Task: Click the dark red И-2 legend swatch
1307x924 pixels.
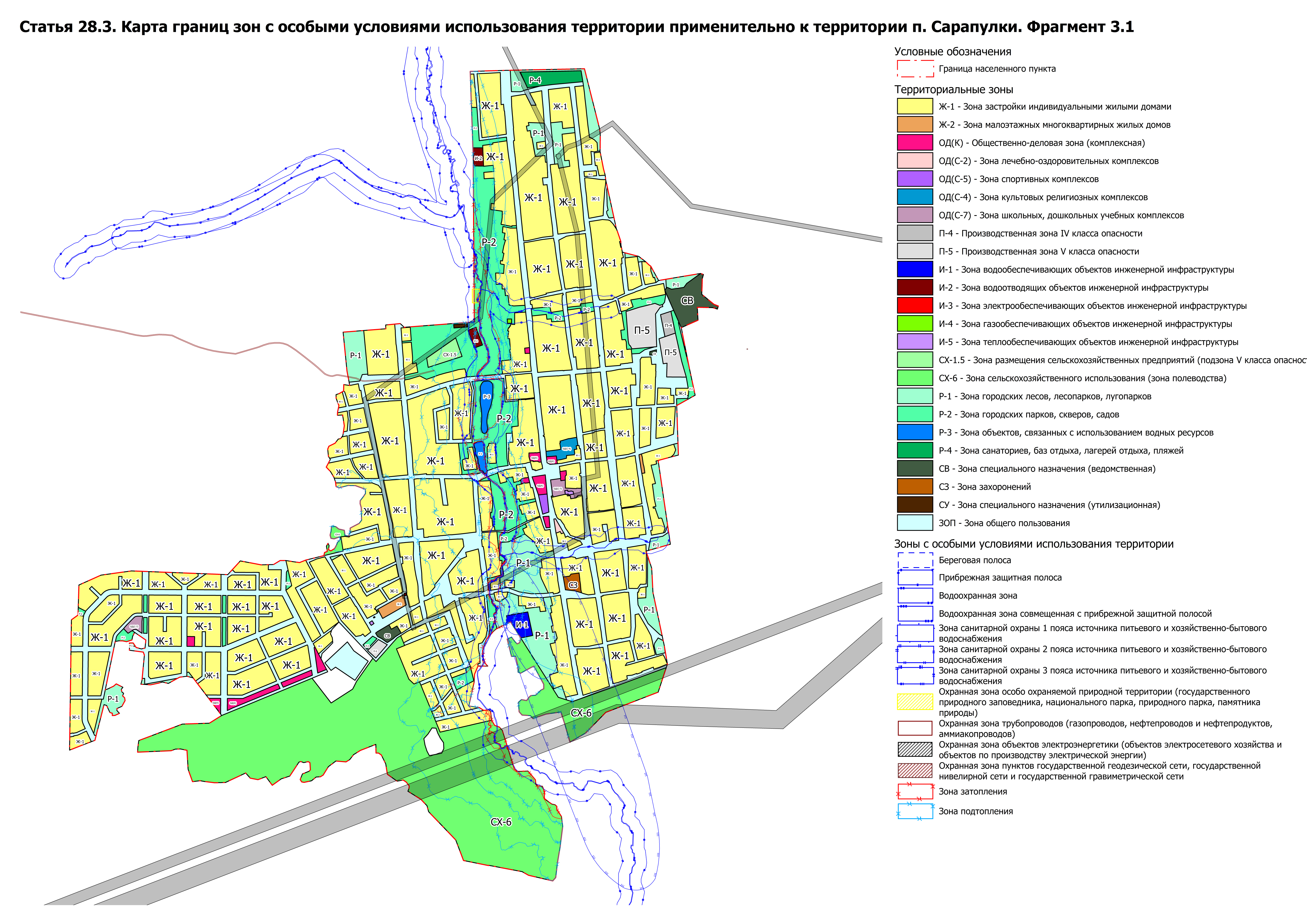Action: click(915, 287)
